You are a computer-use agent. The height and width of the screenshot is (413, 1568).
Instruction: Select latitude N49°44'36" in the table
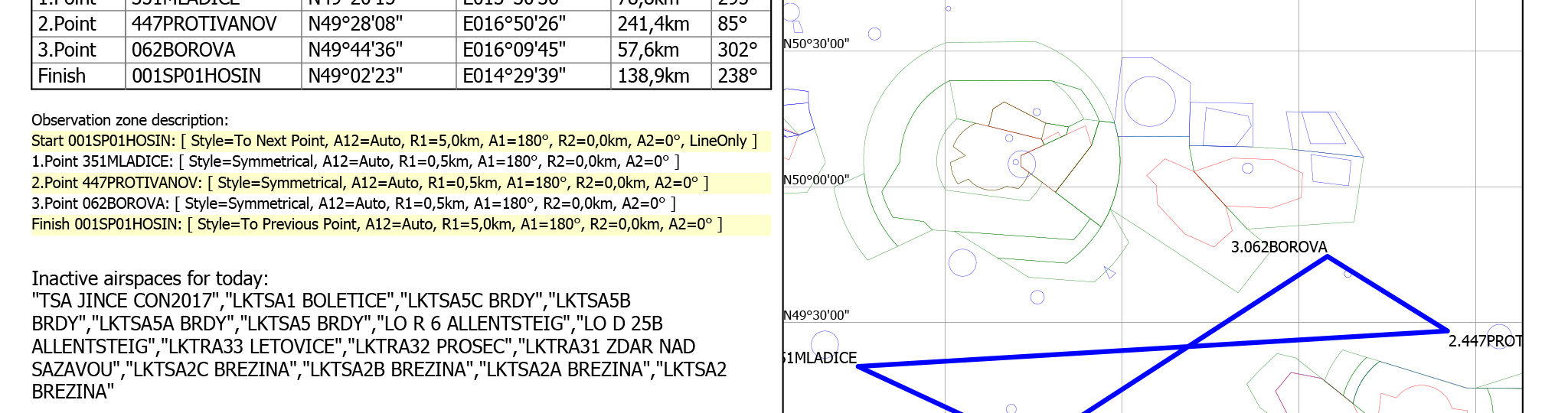(355, 50)
